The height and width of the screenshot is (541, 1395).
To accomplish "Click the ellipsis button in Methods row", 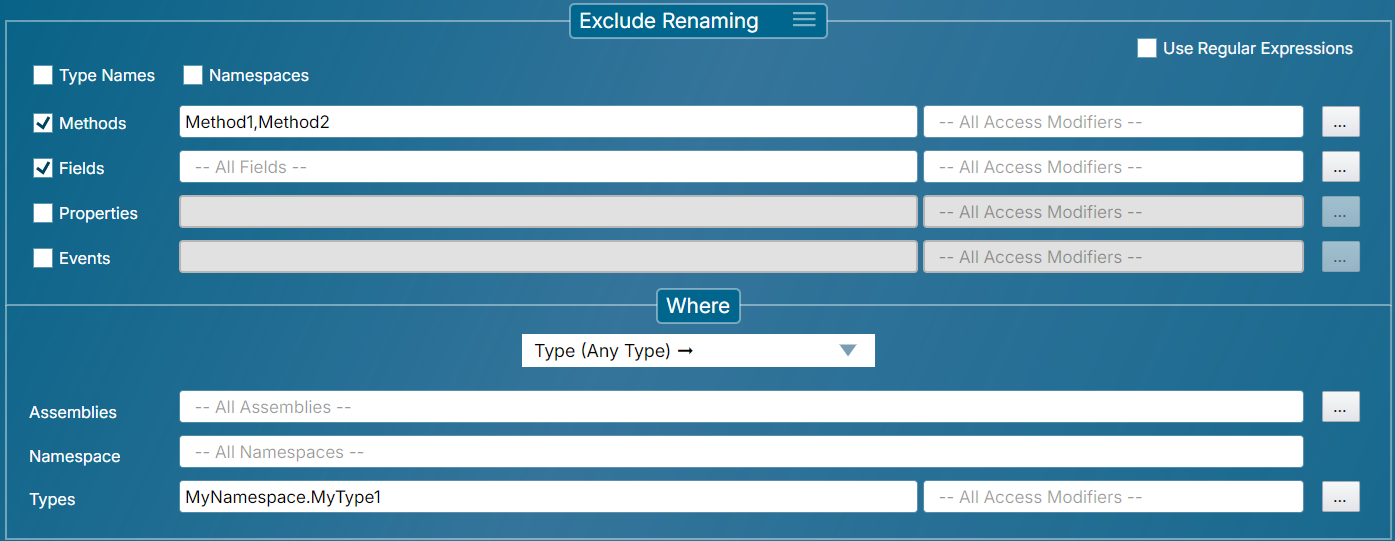I will tap(1340, 122).
